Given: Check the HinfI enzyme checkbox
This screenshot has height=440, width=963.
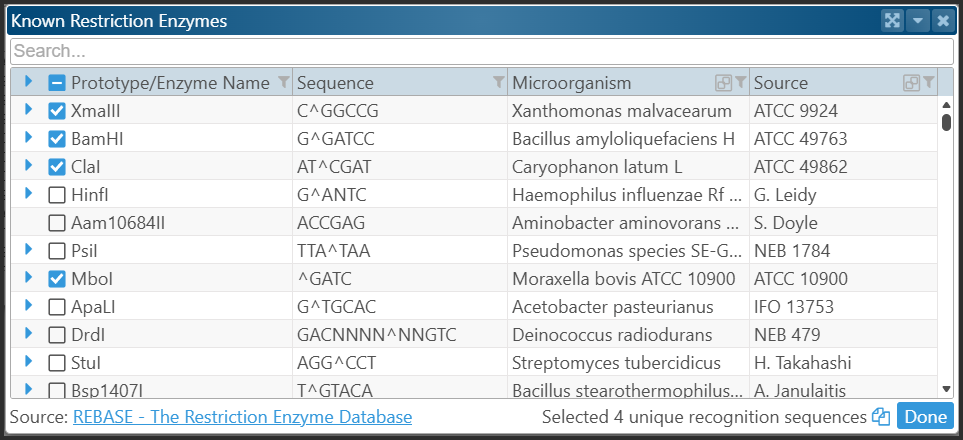Looking at the screenshot, I should point(57,194).
